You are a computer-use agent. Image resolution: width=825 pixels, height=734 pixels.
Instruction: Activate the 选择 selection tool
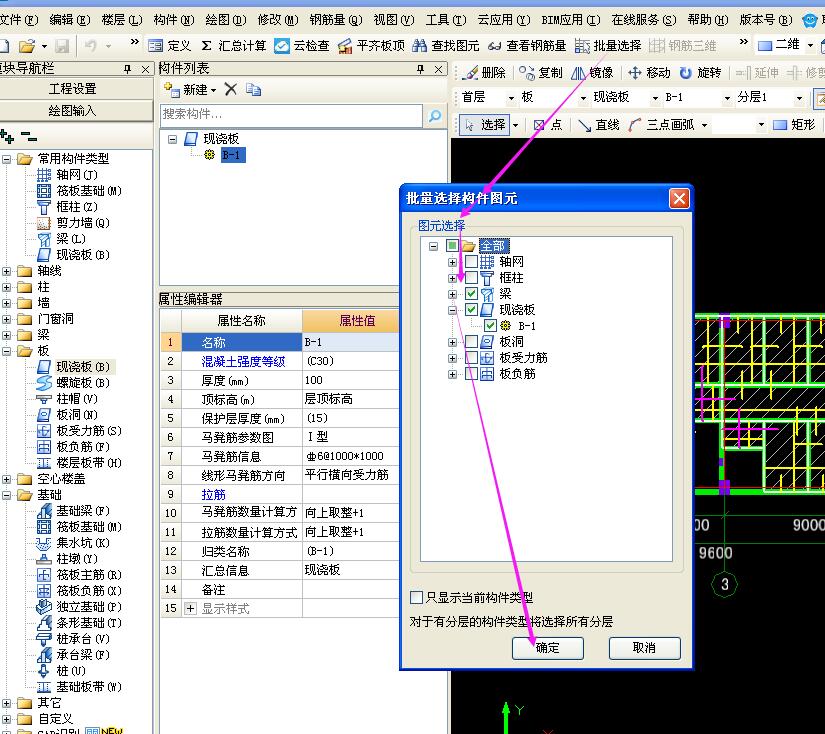pyautogui.click(x=487, y=125)
